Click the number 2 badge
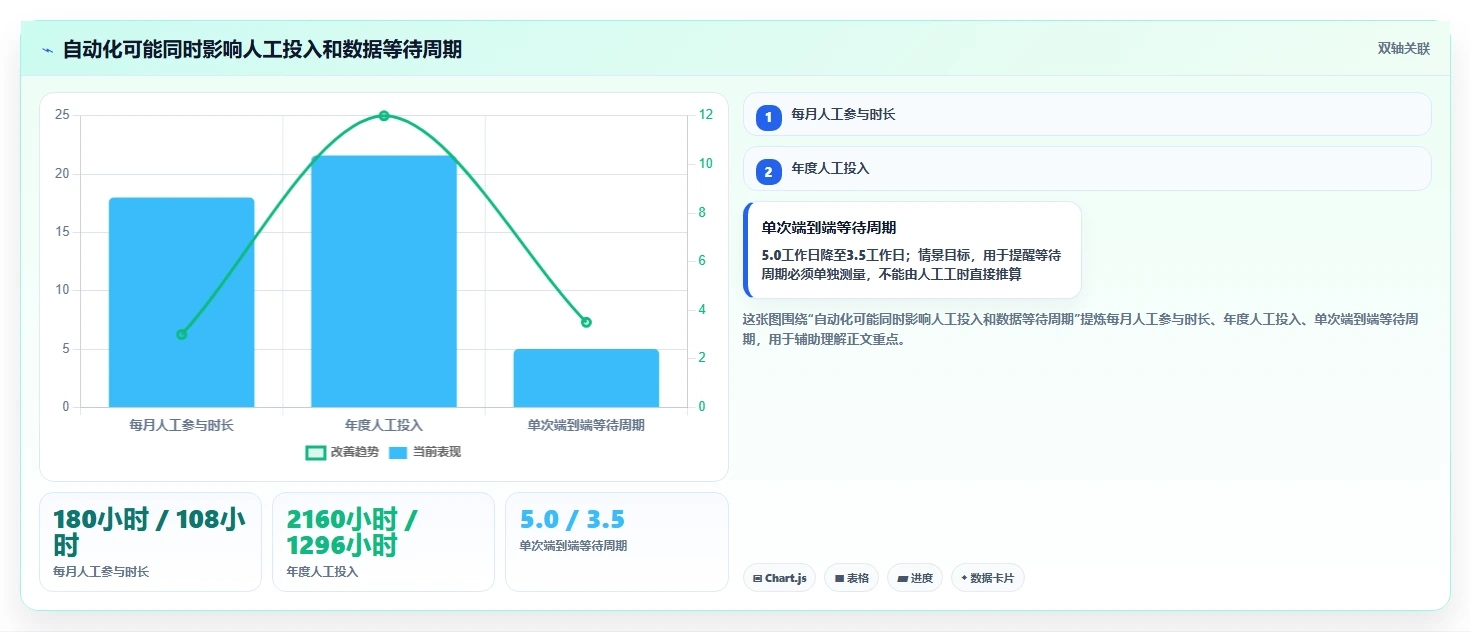Screen dimensions: 1471x632 click(768, 172)
